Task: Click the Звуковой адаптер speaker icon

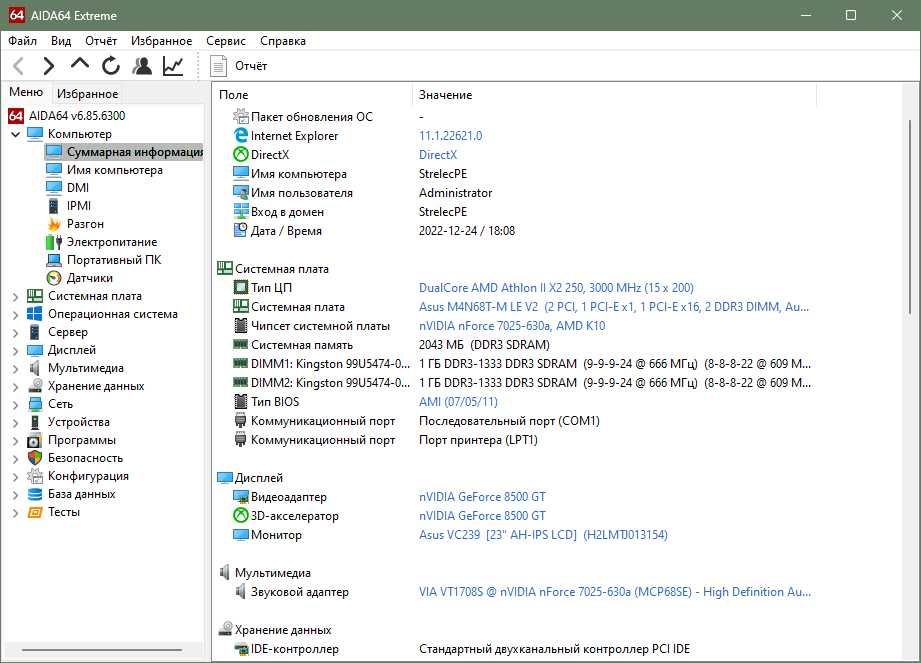Action: (240, 591)
